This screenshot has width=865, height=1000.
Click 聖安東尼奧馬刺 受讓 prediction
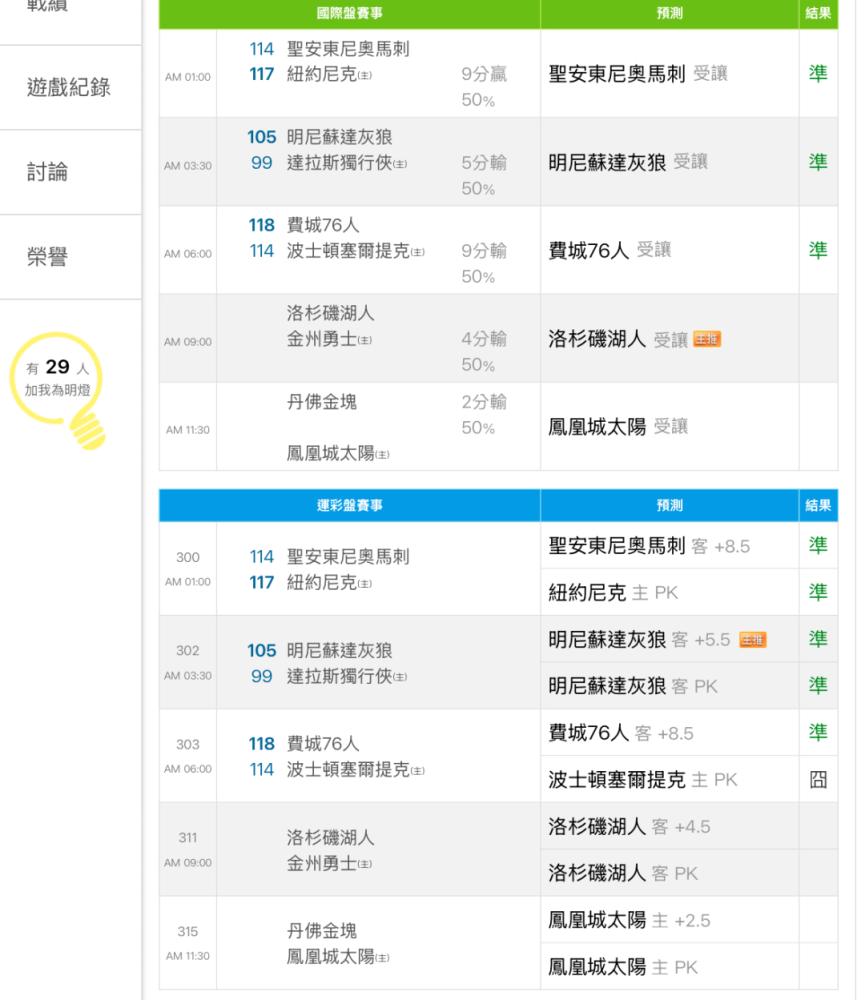638,74
